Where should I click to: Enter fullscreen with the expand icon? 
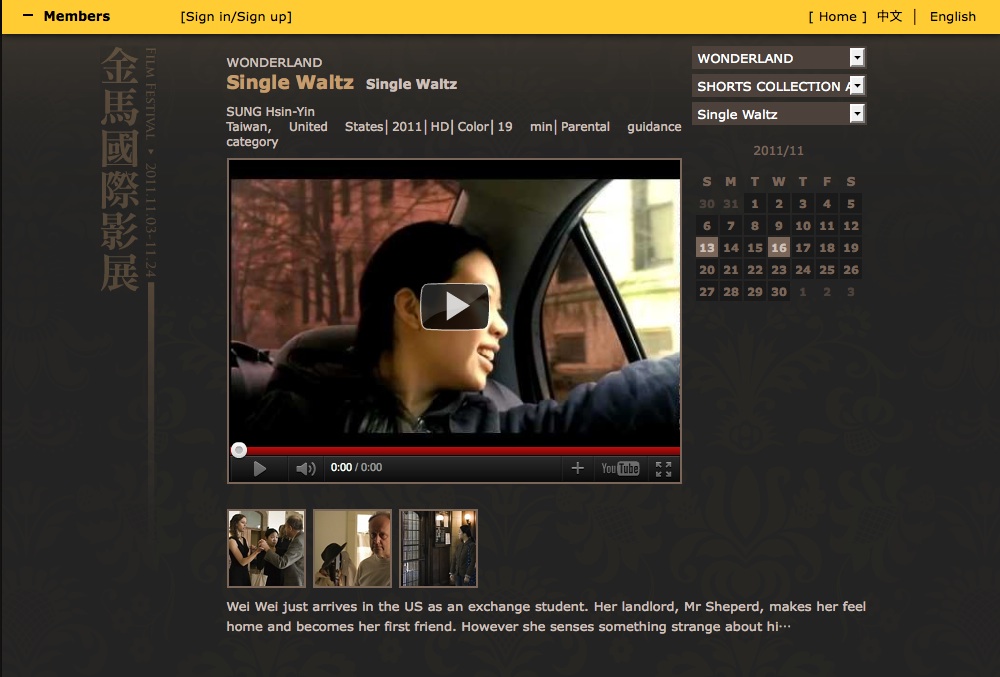pyautogui.click(x=664, y=469)
